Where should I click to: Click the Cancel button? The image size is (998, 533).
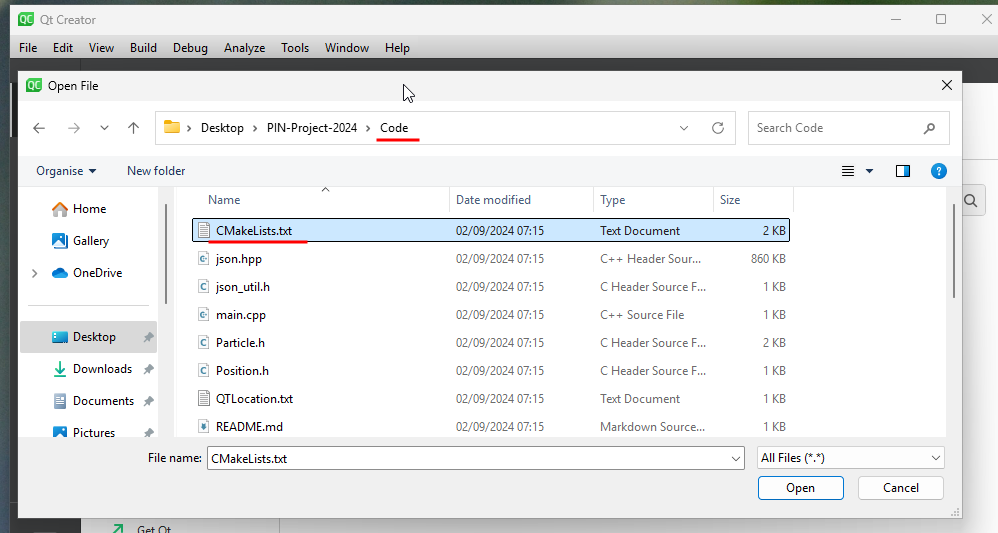(x=900, y=488)
